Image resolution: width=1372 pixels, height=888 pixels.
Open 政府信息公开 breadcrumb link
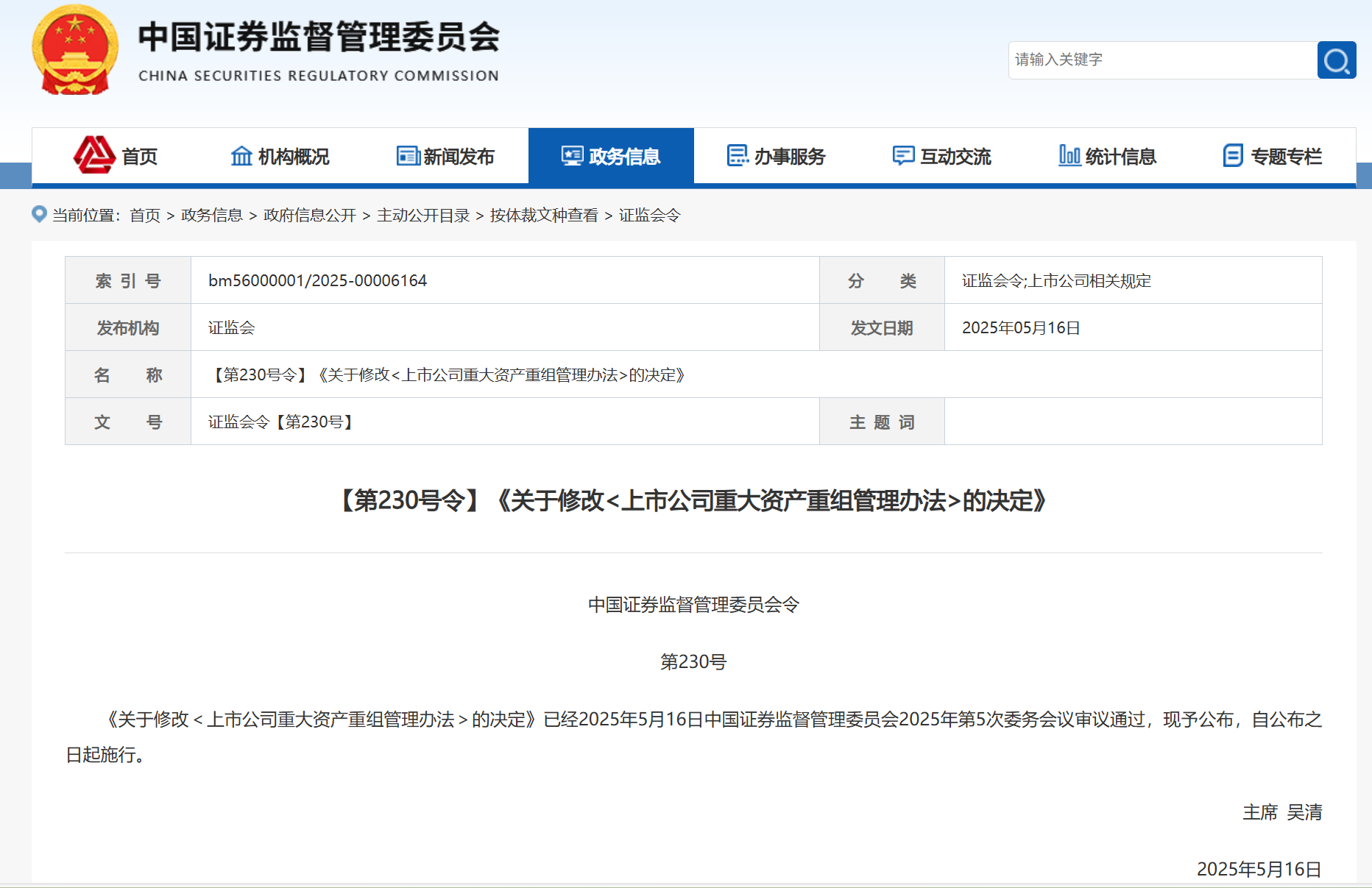click(310, 216)
